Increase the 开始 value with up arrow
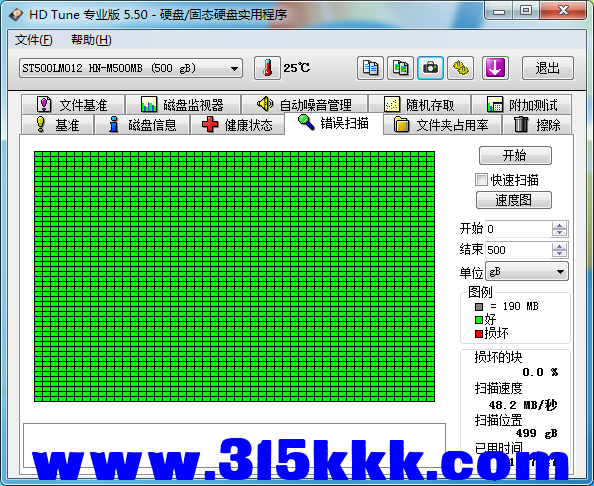Screen dimensions: 594x486 coord(559,225)
